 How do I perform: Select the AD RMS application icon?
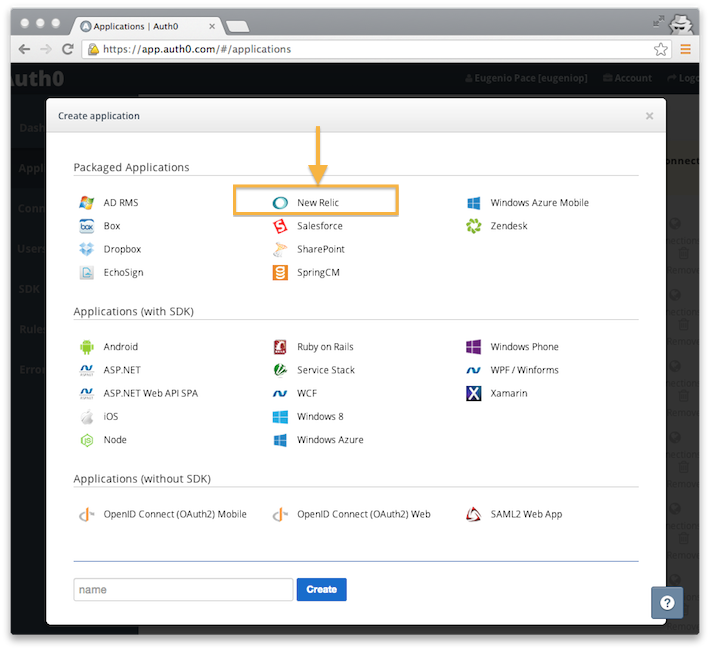[x=86, y=202]
